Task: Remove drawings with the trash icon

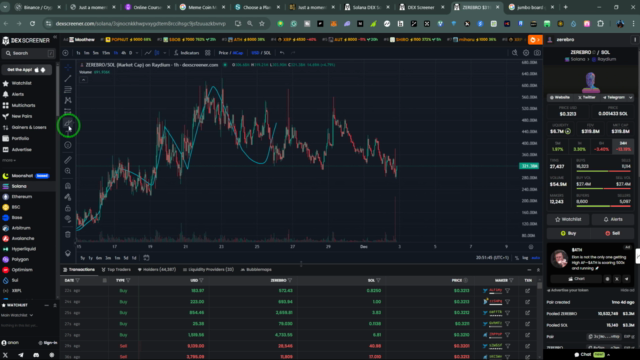Action: click(x=68, y=235)
